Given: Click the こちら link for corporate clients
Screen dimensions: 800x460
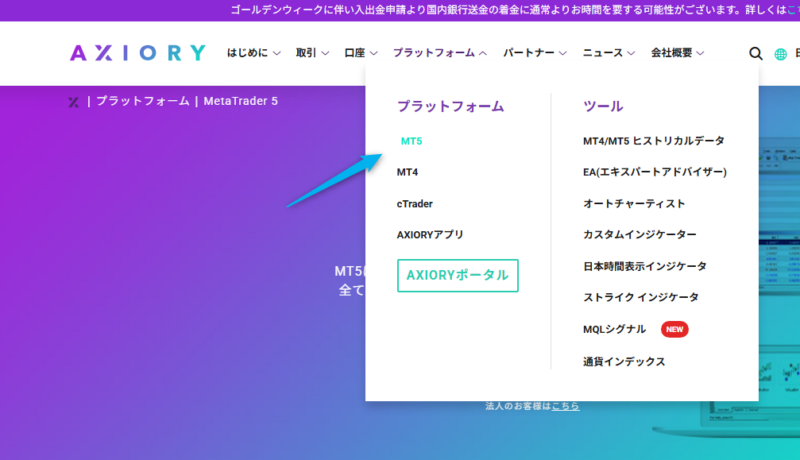Looking at the screenshot, I should [x=565, y=406].
